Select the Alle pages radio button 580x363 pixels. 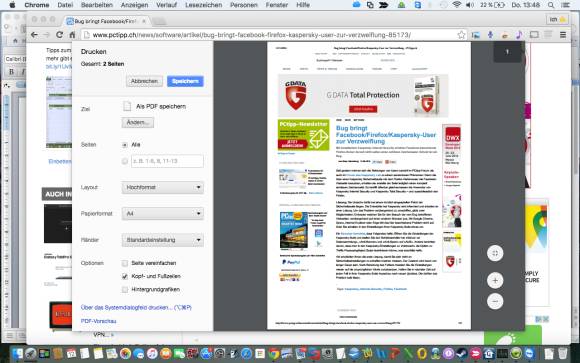125,145
